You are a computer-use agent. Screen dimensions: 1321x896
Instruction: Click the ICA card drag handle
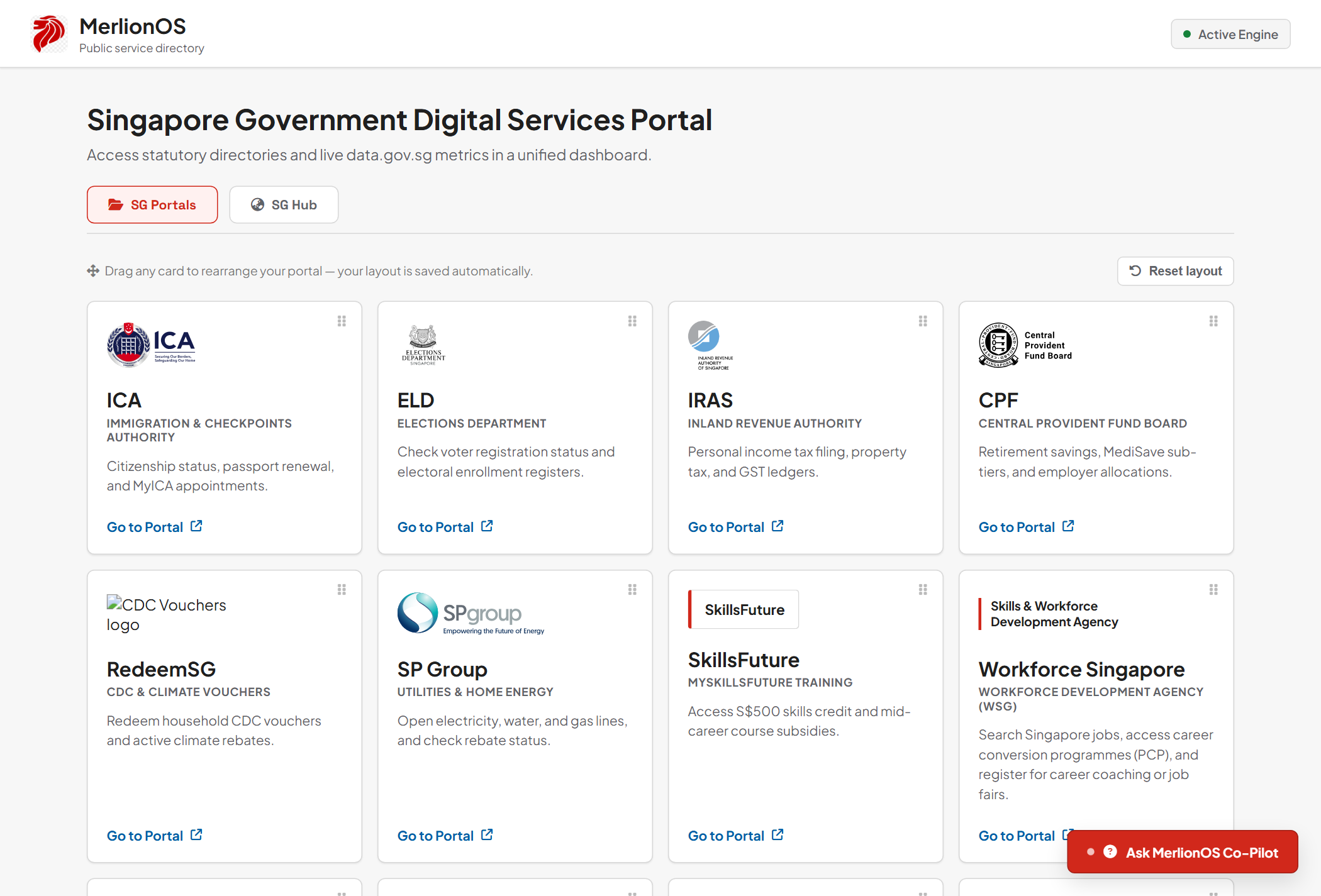(x=342, y=321)
